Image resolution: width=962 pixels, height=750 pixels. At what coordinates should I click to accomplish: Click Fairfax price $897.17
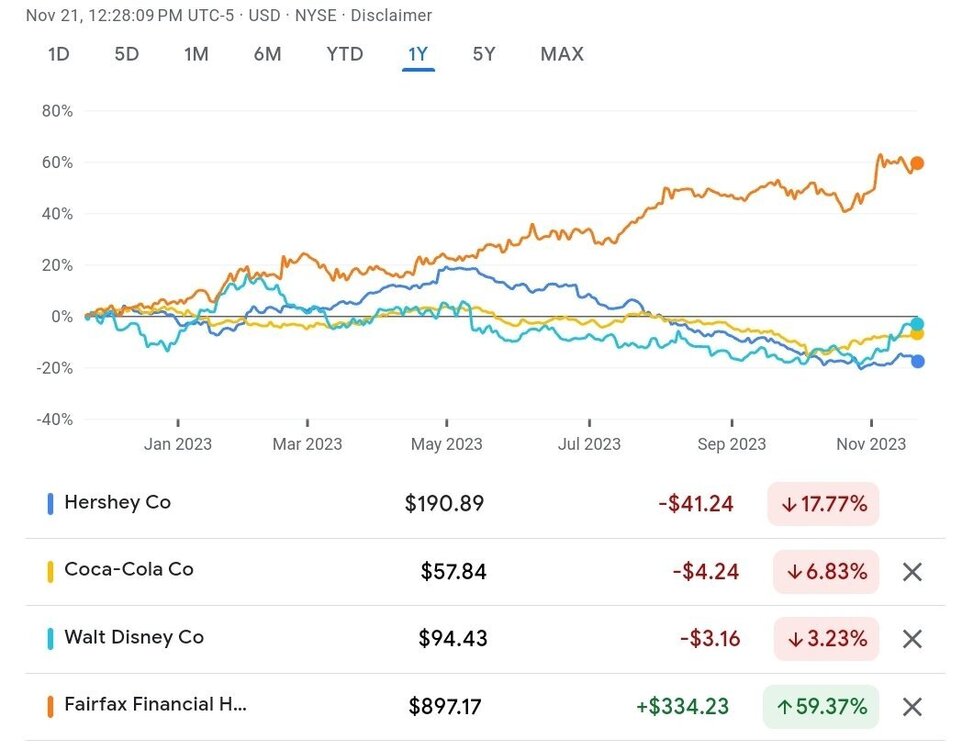[445, 707]
